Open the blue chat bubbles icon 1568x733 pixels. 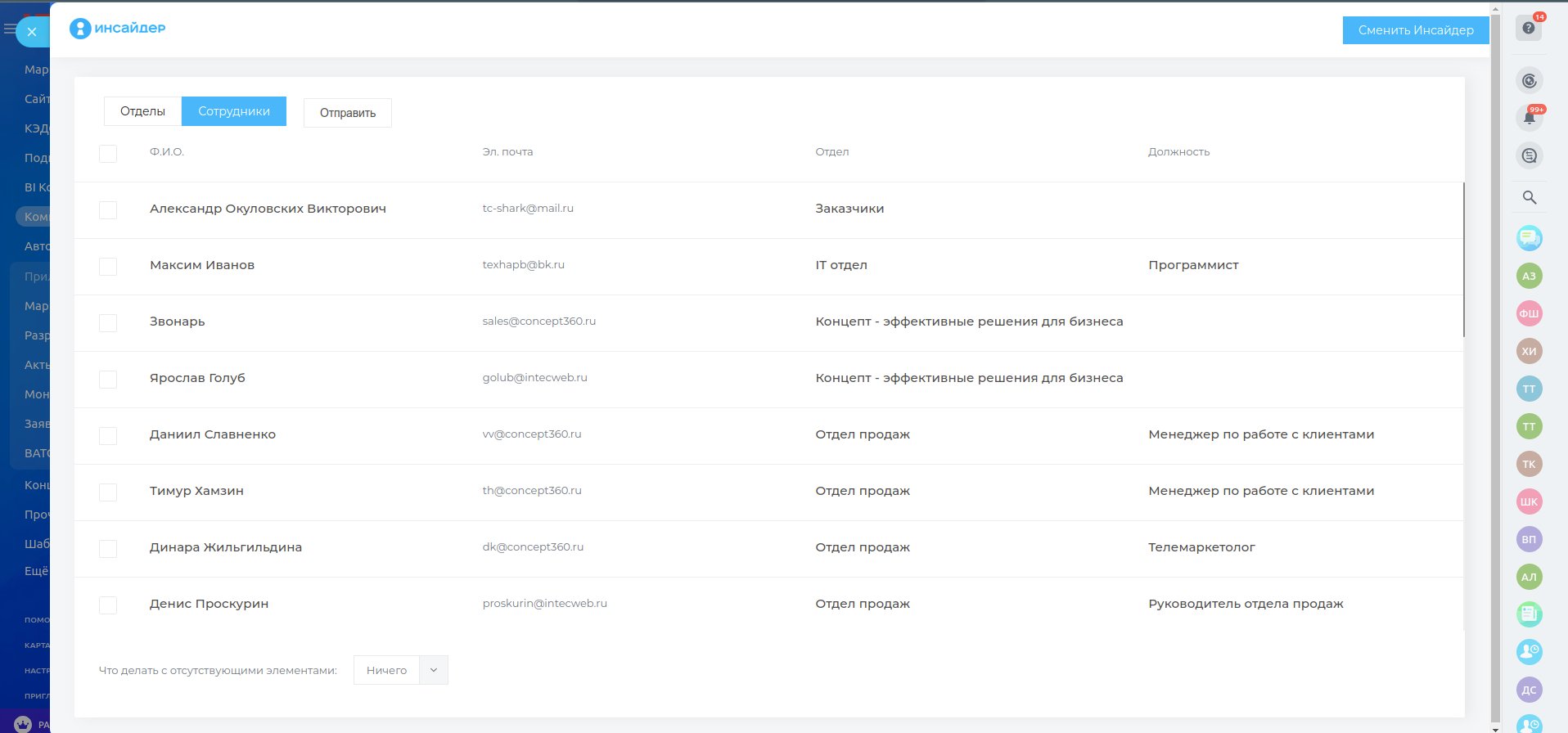[x=1529, y=238]
